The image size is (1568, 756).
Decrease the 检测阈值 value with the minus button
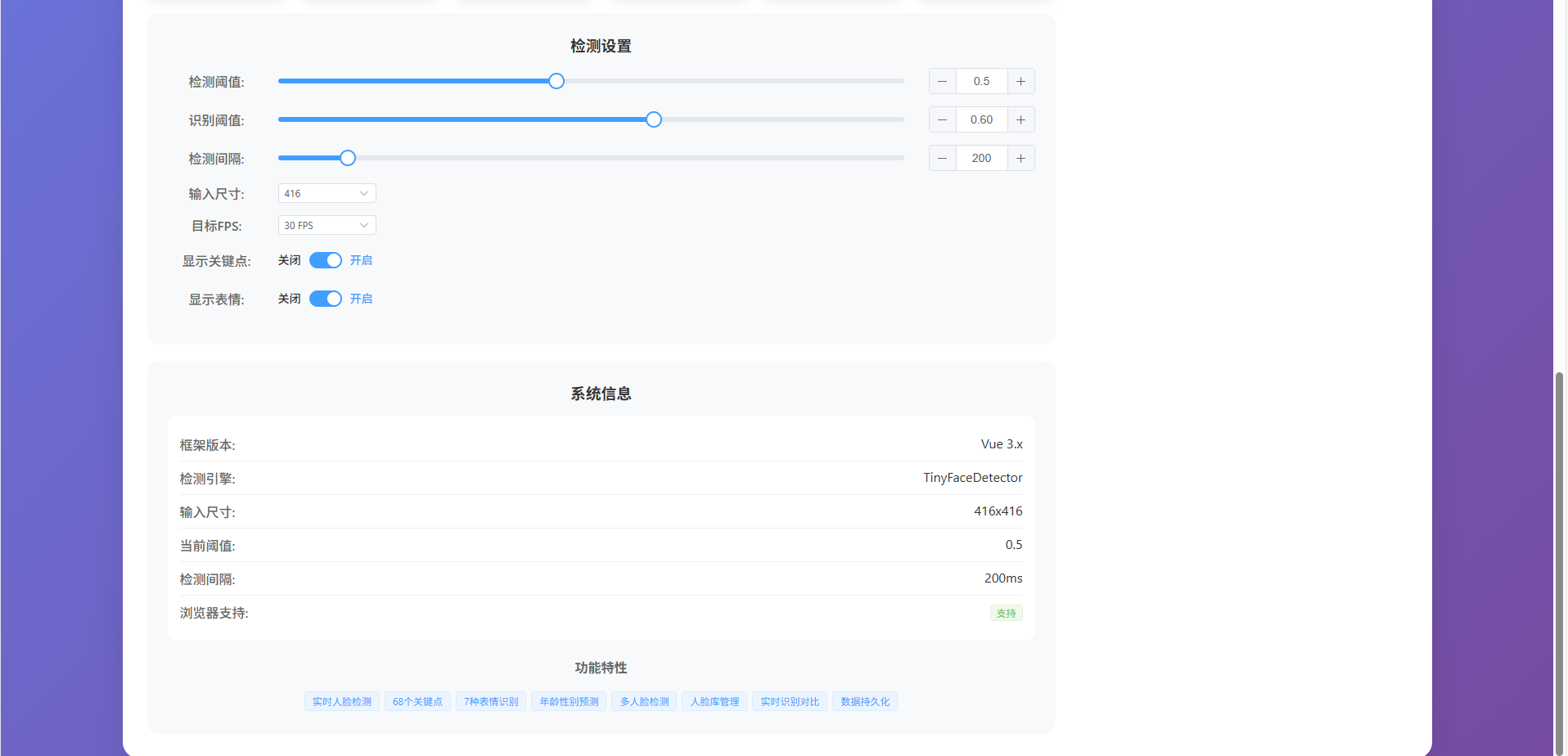[942, 81]
